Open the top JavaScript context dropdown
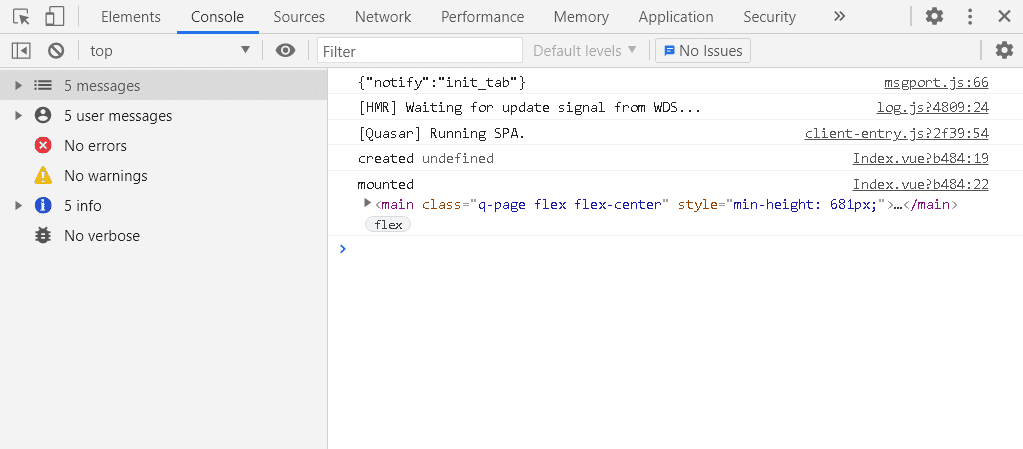This screenshot has height=449, width=1023. click(170, 51)
